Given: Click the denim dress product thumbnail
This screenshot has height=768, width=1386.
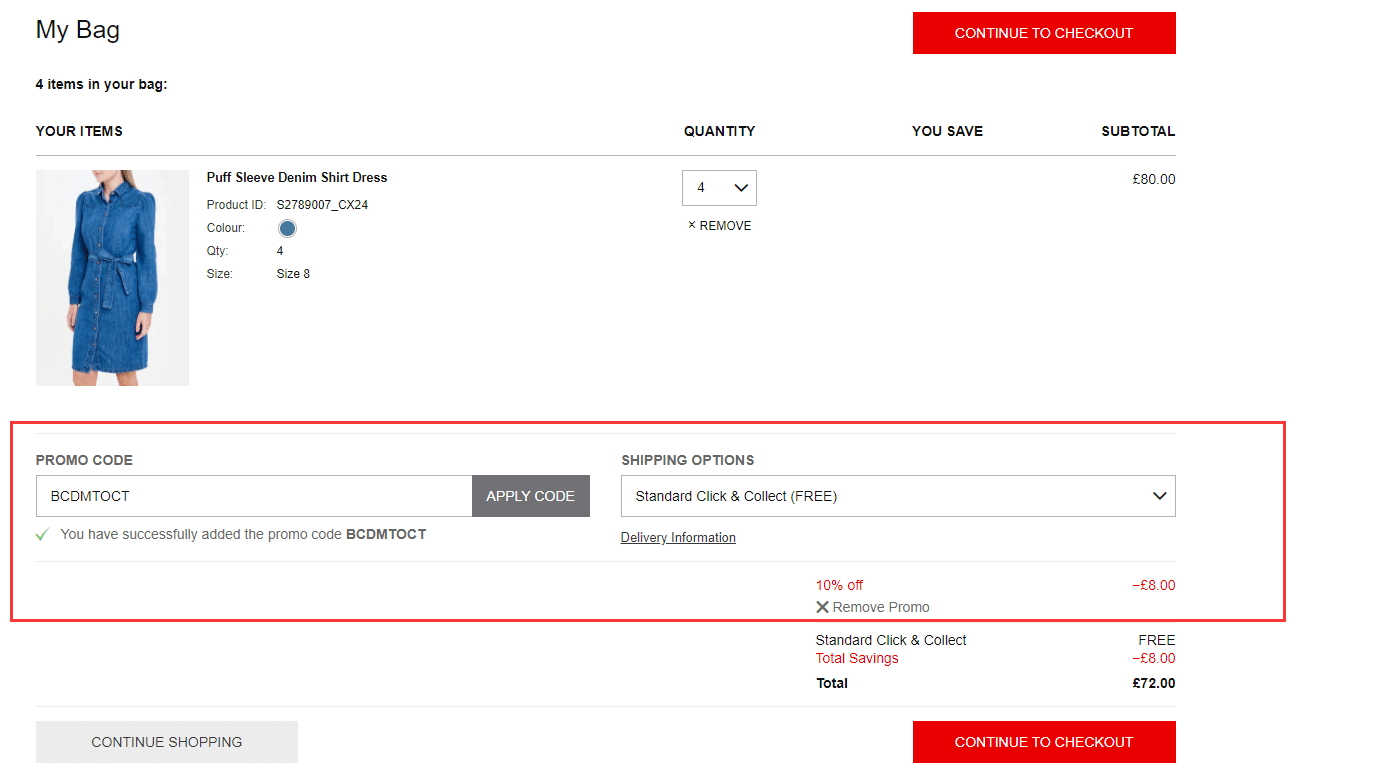Looking at the screenshot, I should [112, 278].
